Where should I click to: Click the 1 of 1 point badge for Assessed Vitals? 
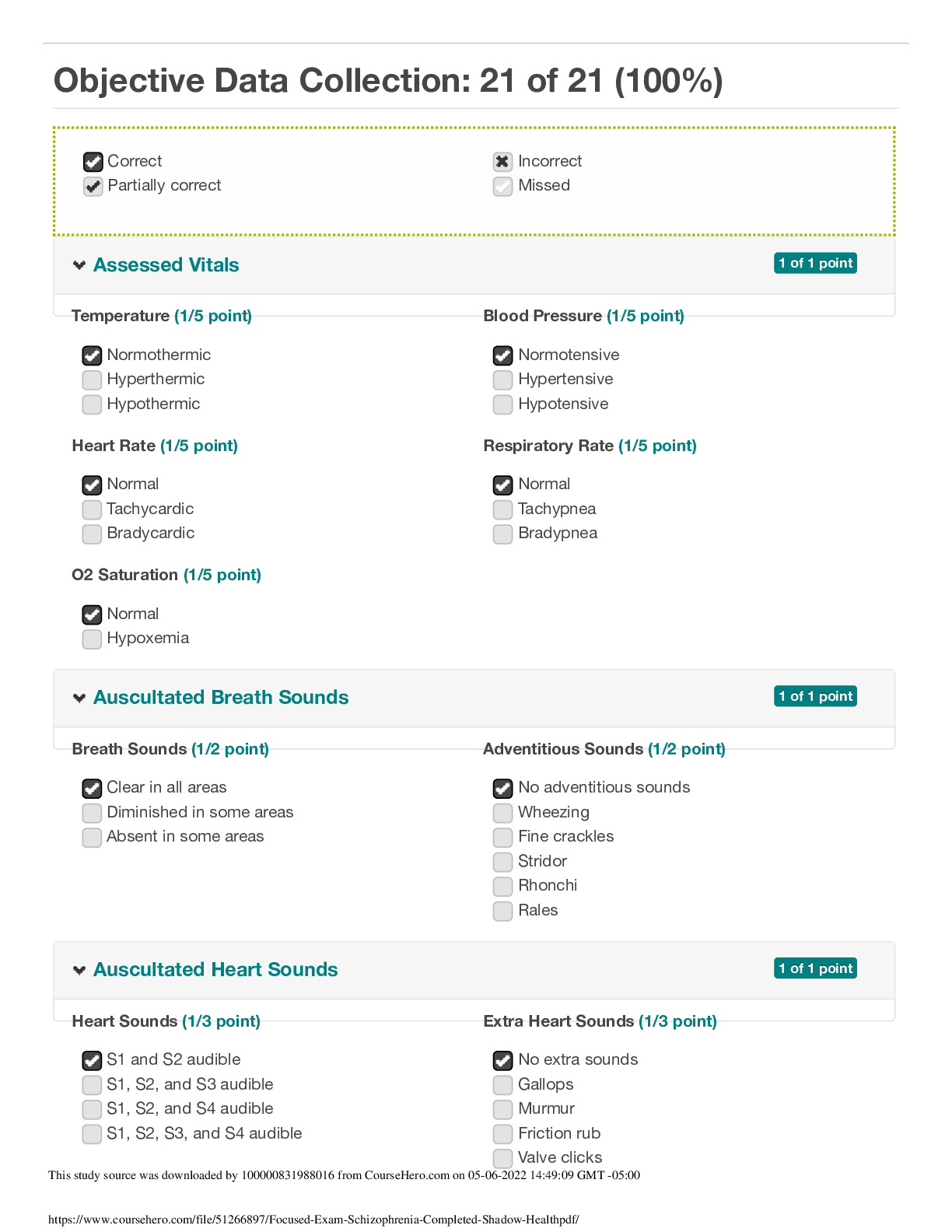[815, 263]
